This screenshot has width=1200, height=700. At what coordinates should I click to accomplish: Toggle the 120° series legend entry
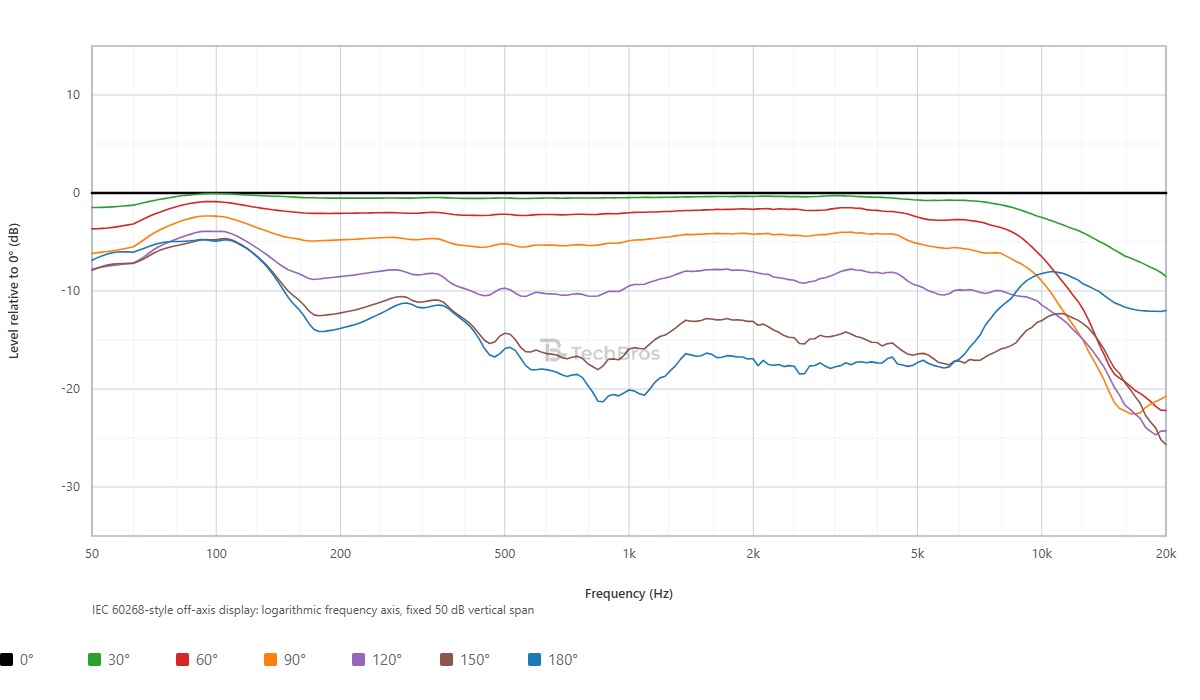tap(377, 660)
